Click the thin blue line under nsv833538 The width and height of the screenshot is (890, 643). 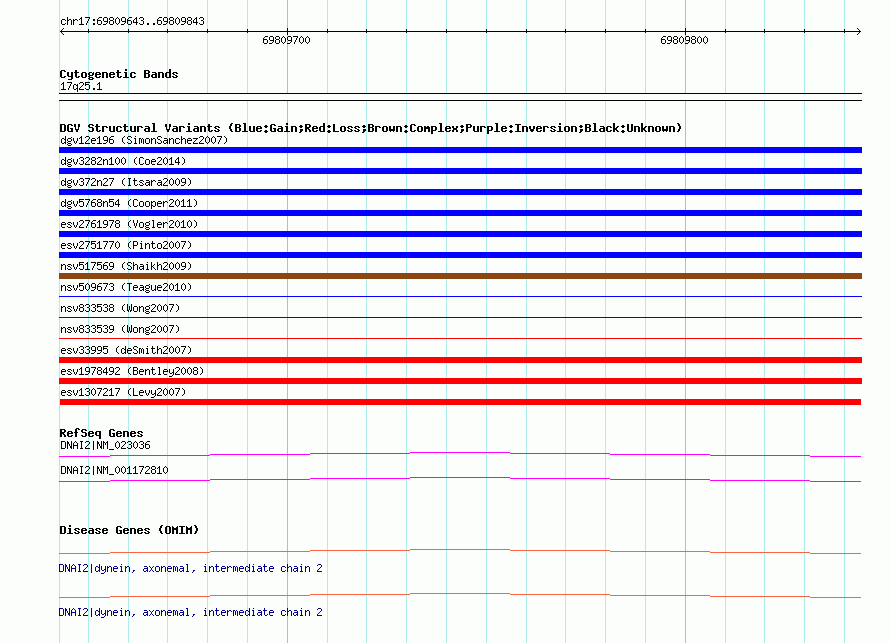click(460, 317)
